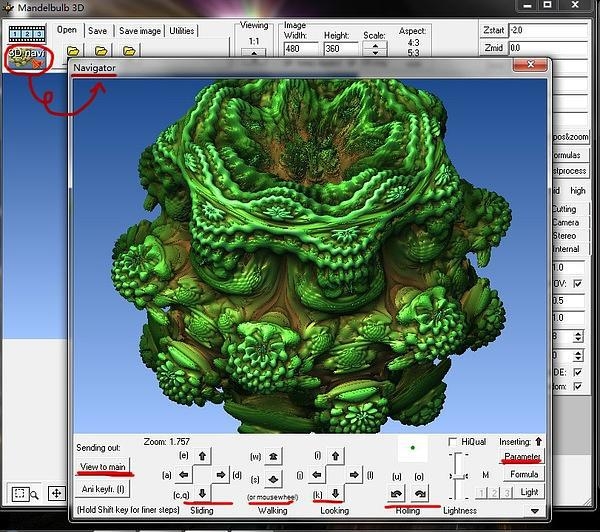
Task: Enable the HiQual checkbox
Action: pos(454,441)
